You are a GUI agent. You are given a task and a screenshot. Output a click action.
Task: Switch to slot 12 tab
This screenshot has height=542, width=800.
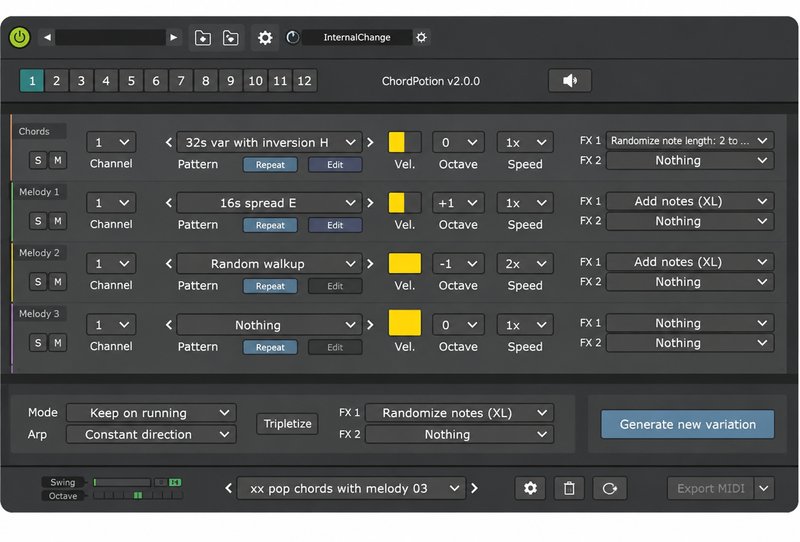pos(305,81)
